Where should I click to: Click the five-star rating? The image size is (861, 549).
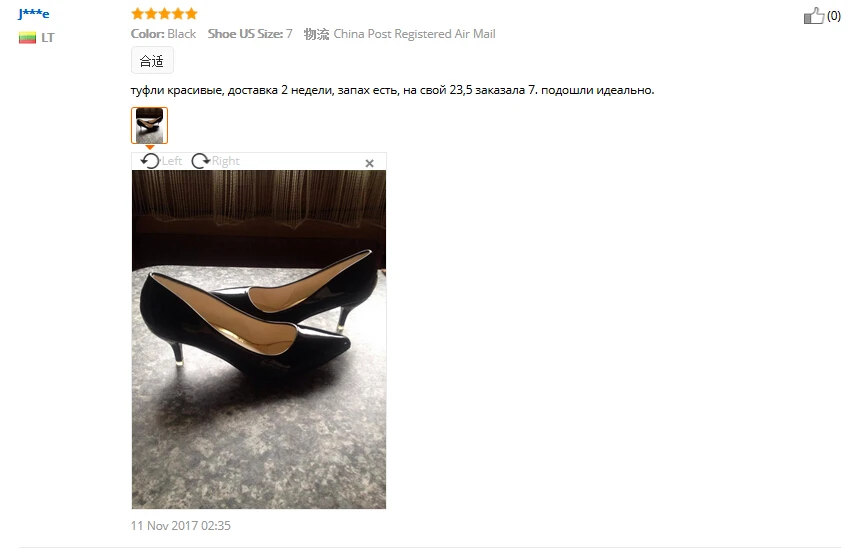[164, 13]
